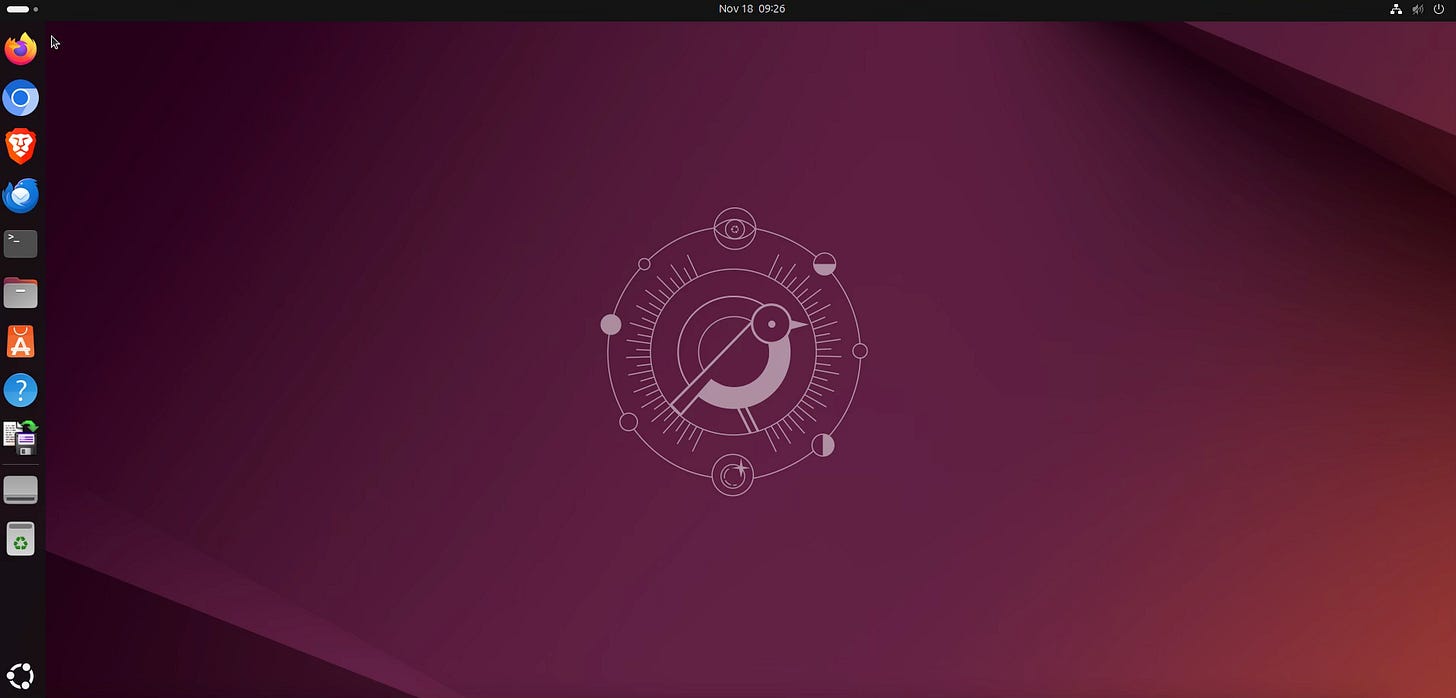Show Applications with the Ubuntu logo button
Screen dimensions: 1456x698
[21, 674]
